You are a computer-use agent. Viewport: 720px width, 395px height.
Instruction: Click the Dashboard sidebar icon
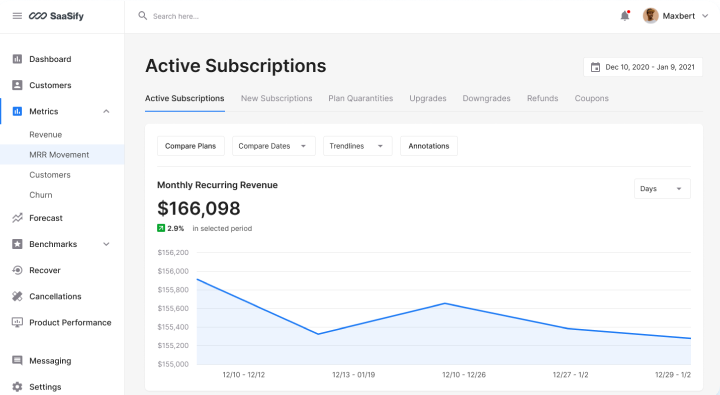pos(17,59)
